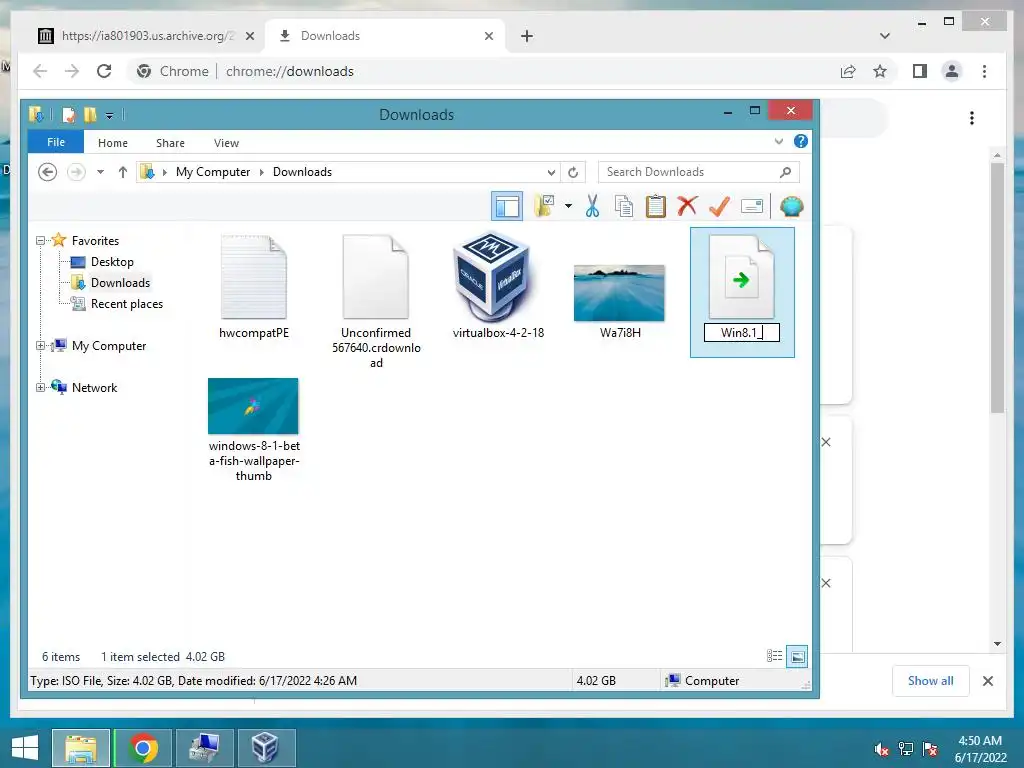Image resolution: width=1024 pixels, height=768 pixels.
Task: Click the folder options icon in toolbar
Action: click(544, 206)
